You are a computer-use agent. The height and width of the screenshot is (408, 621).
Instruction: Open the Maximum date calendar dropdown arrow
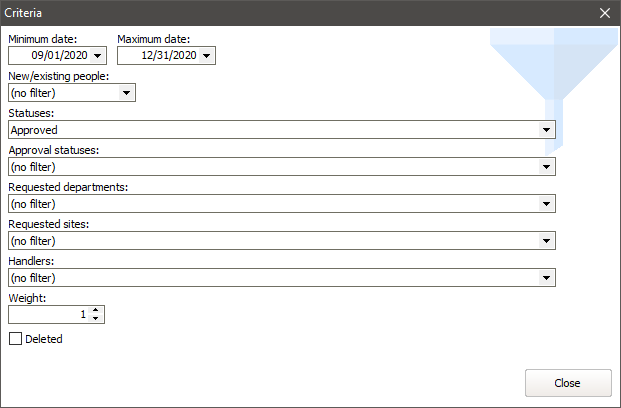coord(207,57)
